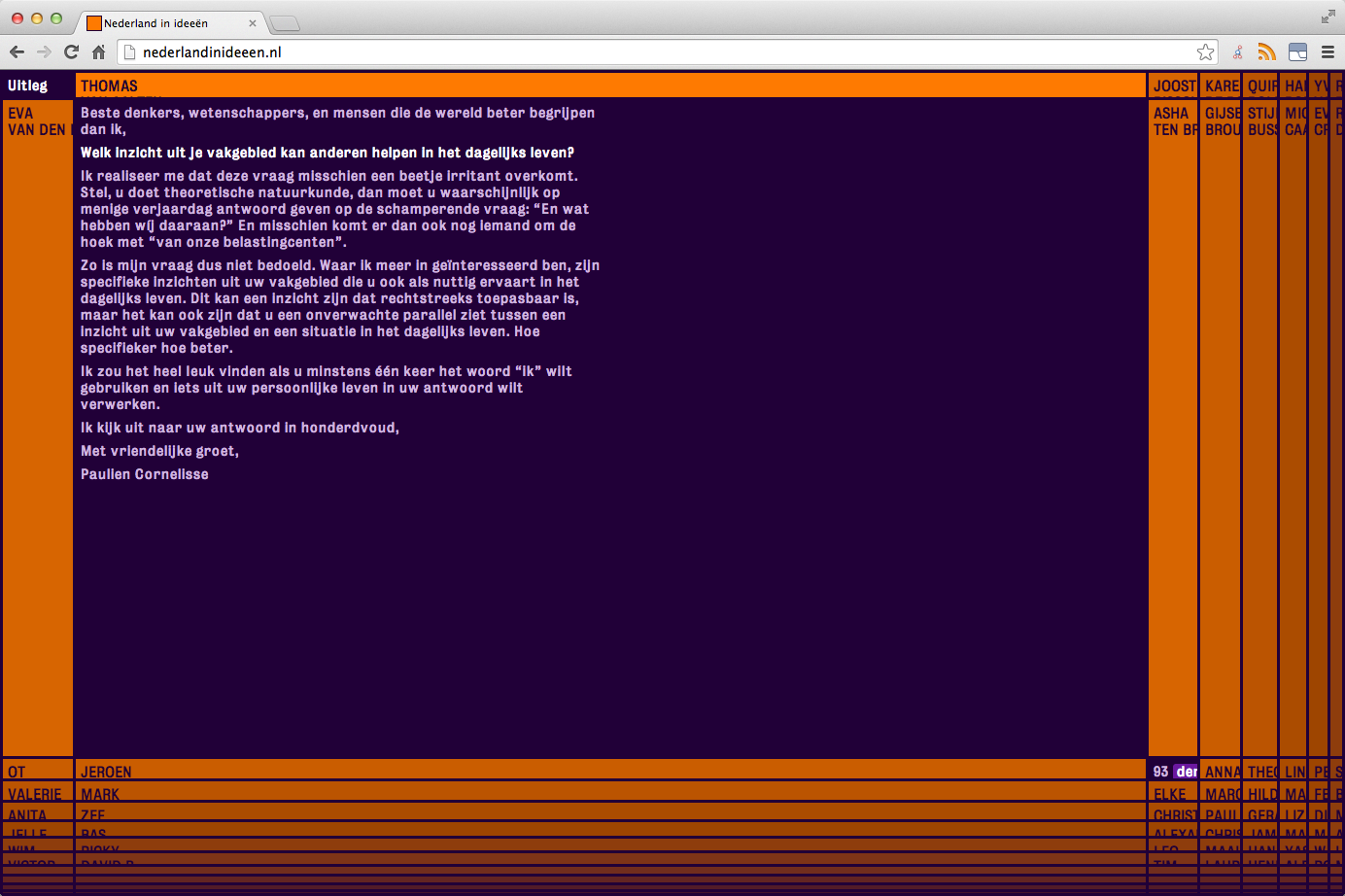This screenshot has height=896, width=1345.
Task: Click the browser forward arrow
Action: tap(44, 52)
